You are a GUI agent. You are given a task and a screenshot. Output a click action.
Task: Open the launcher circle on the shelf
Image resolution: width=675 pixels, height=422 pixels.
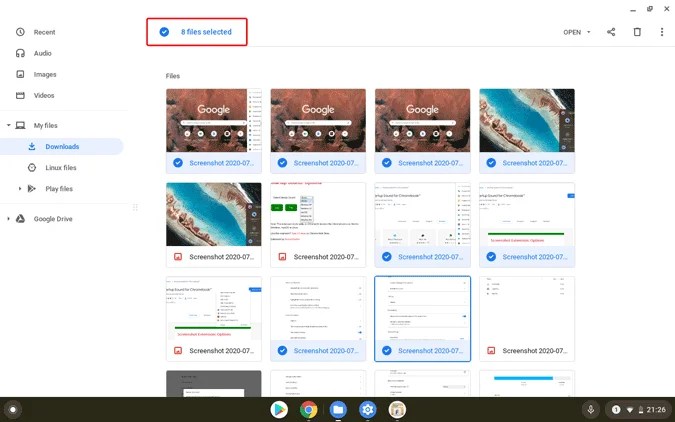[12, 410]
